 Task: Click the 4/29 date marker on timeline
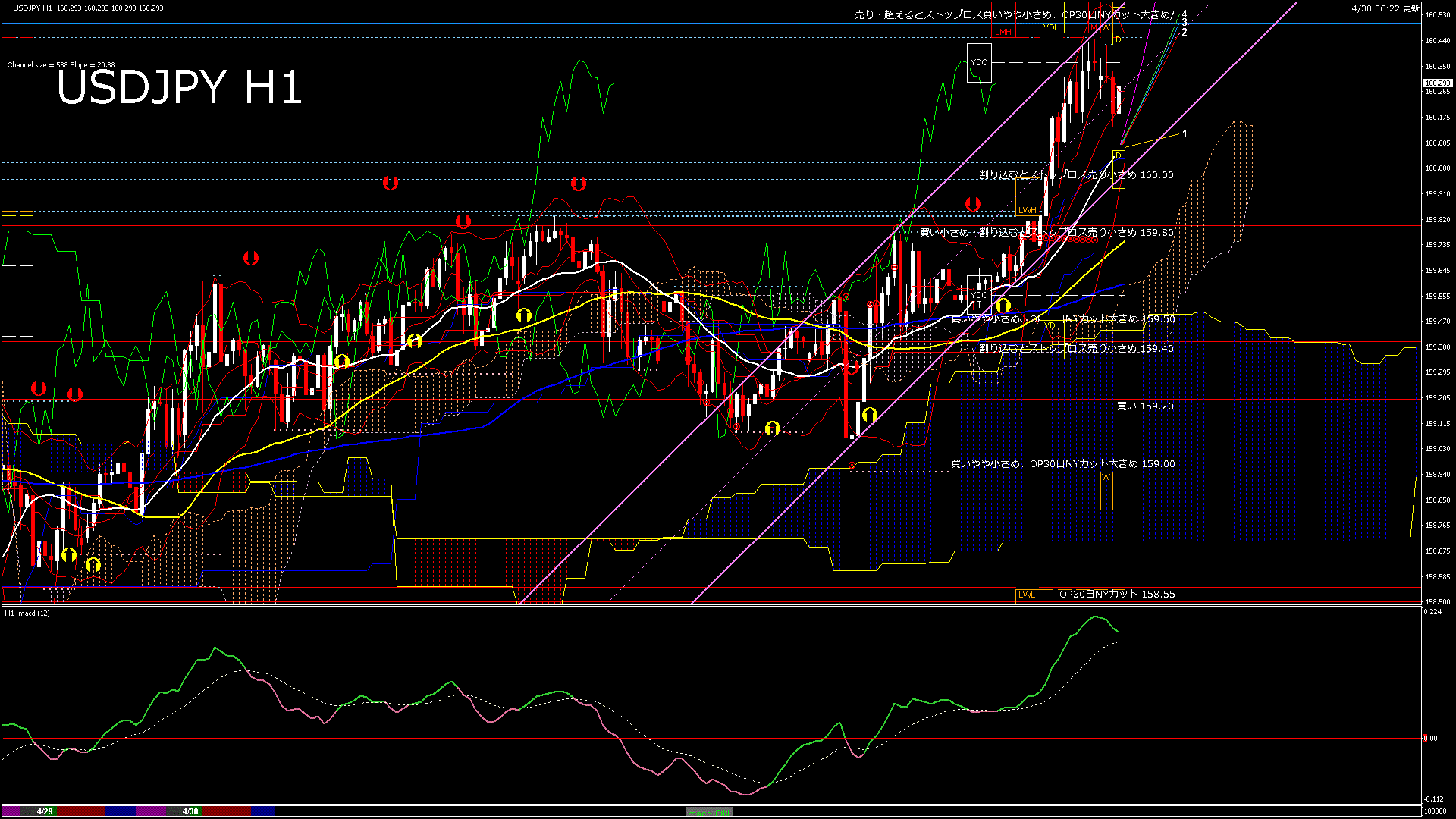click(x=45, y=811)
